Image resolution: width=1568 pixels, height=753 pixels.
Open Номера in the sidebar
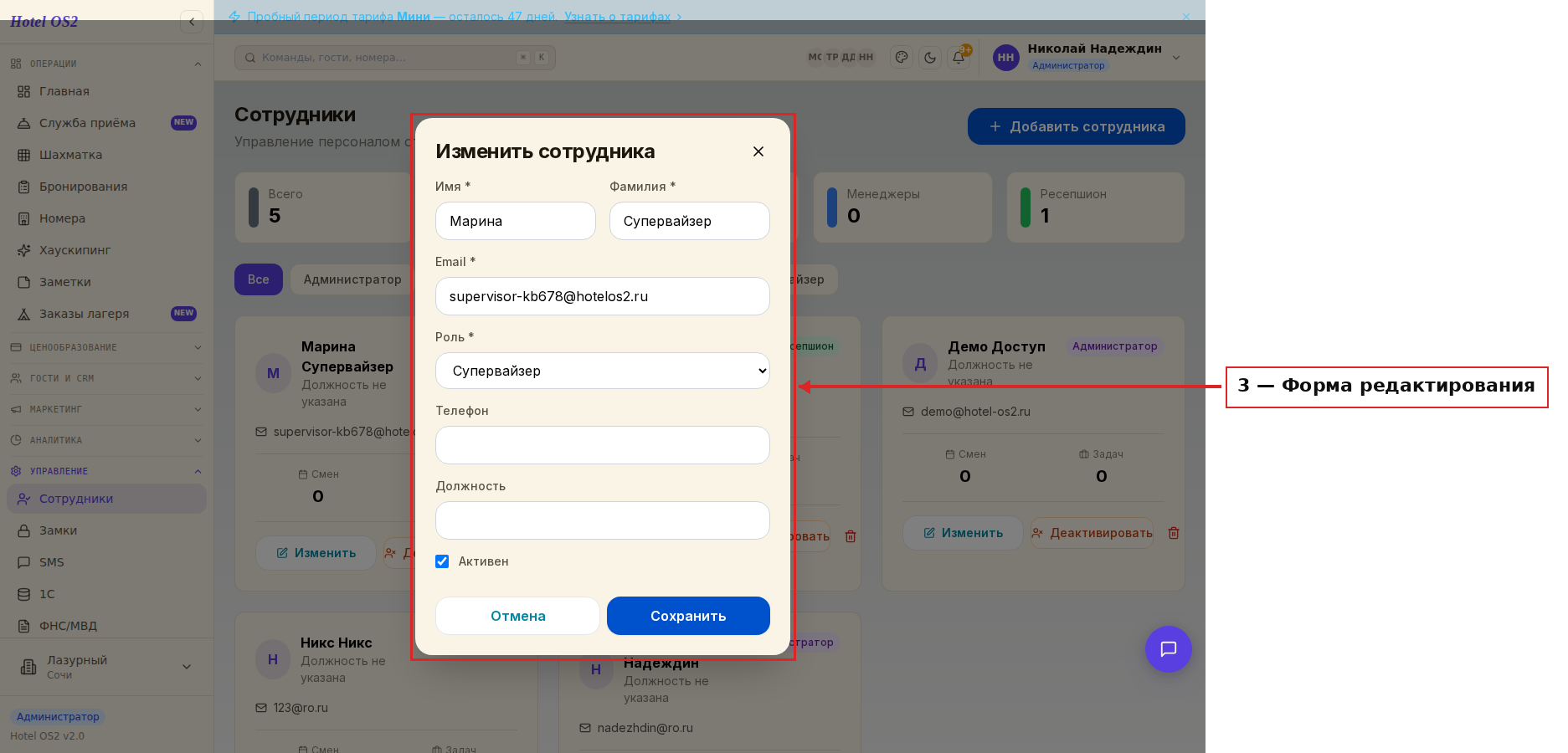click(x=106, y=218)
